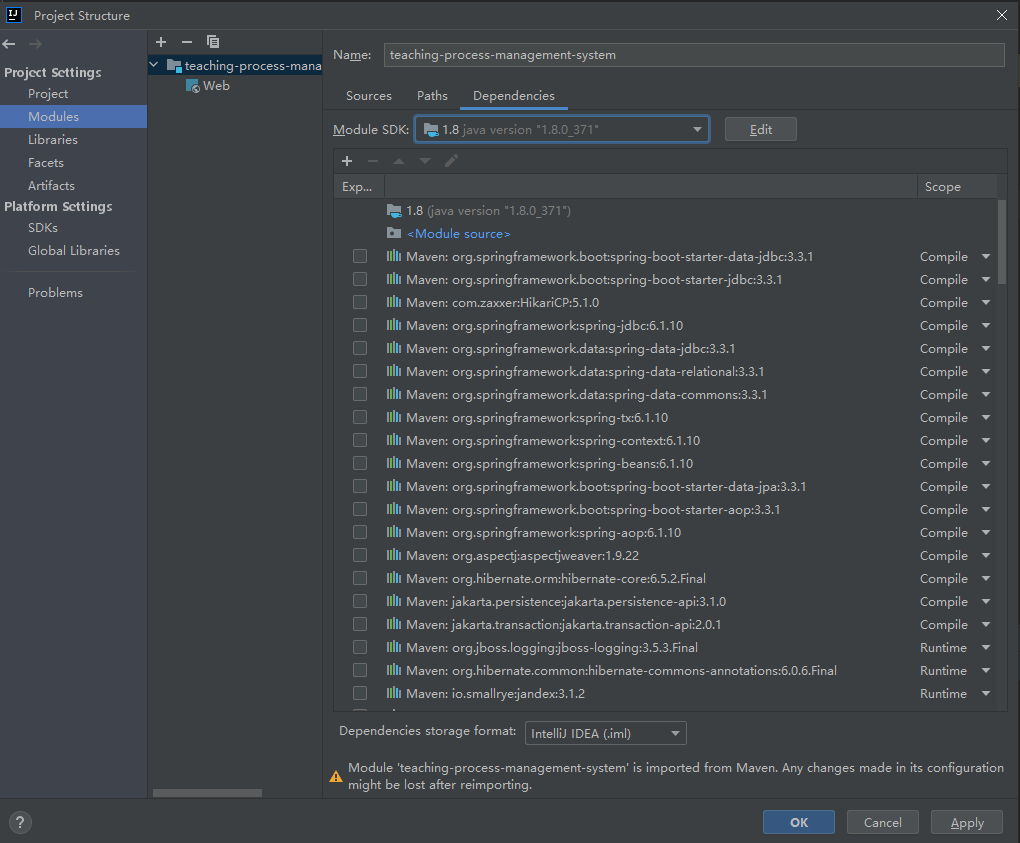Click library icon of hibernate-core dependency

pos(394,578)
